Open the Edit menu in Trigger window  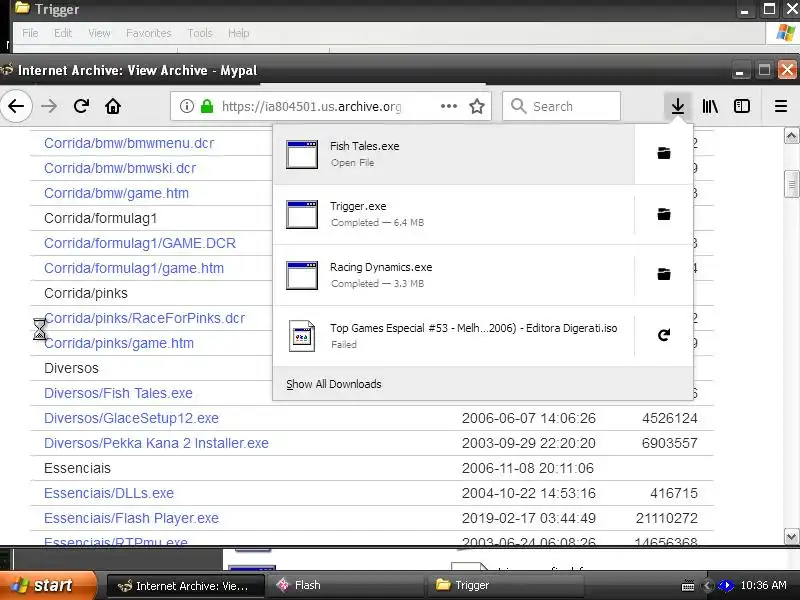(63, 33)
